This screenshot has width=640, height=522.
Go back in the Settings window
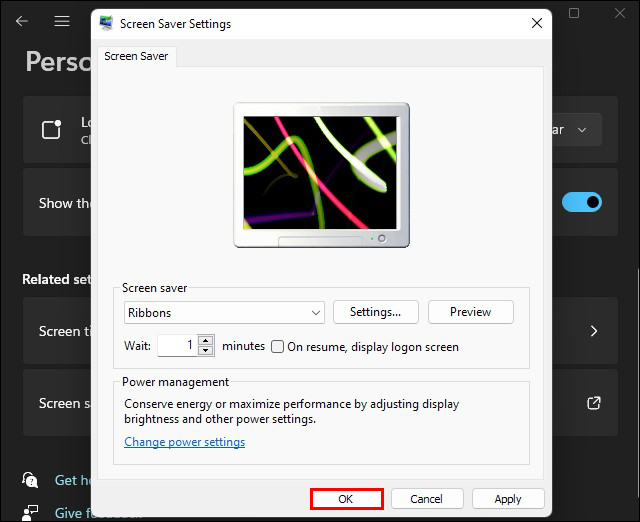point(22,21)
